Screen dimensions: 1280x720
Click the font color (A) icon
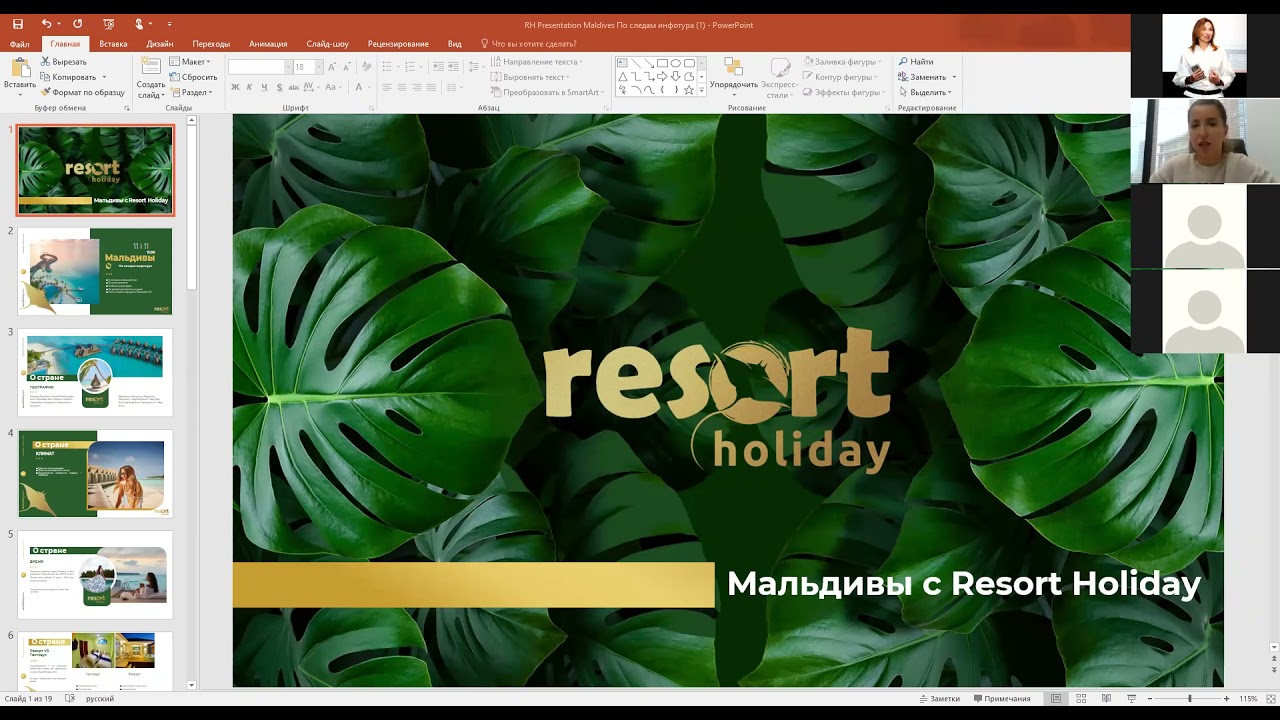[x=358, y=88]
